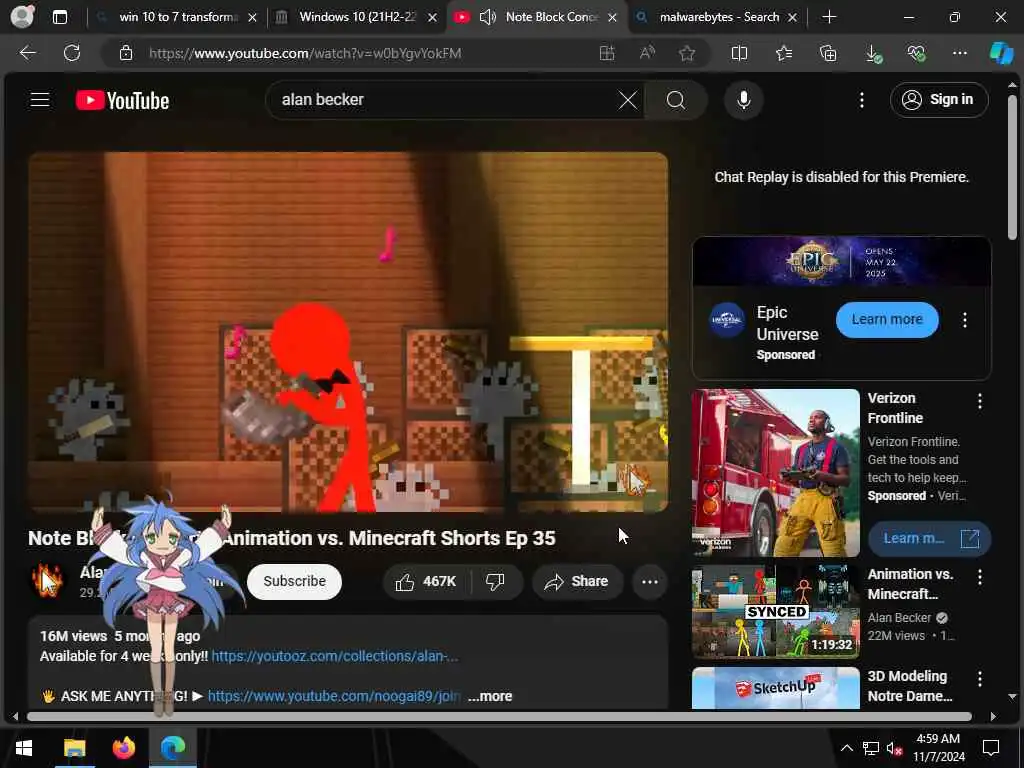Viewport: 1024px width, 768px height.
Task: Click the horizontal page scrollbar
Action: (500, 716)
